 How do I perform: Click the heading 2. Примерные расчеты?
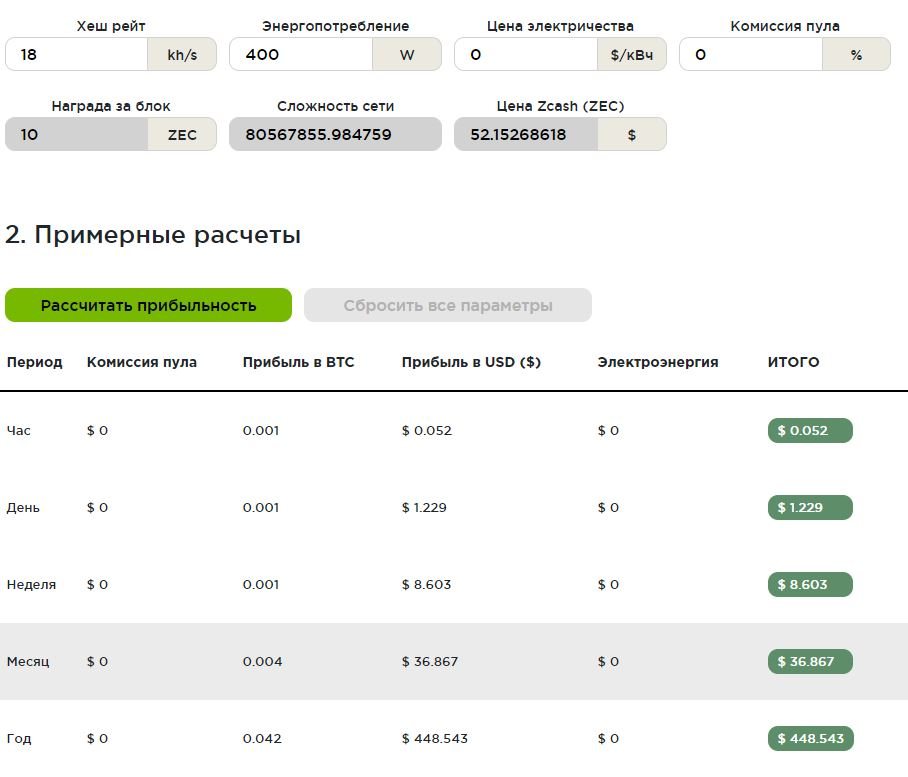click(153, 234)
